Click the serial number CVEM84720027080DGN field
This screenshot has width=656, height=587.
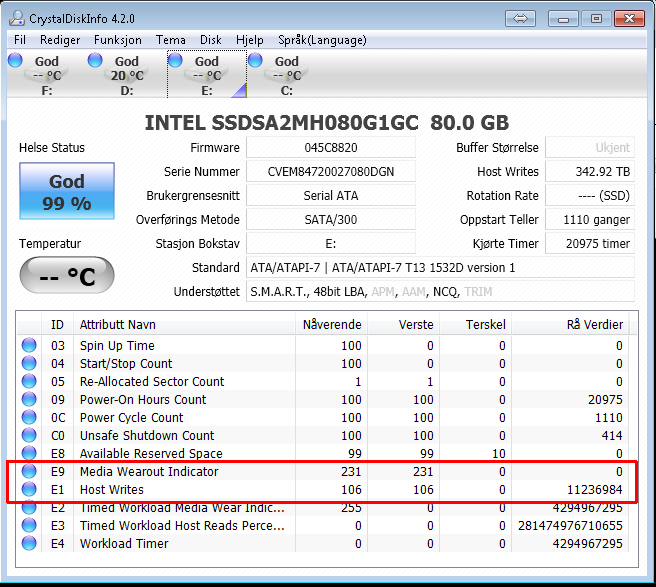[331, 172]
